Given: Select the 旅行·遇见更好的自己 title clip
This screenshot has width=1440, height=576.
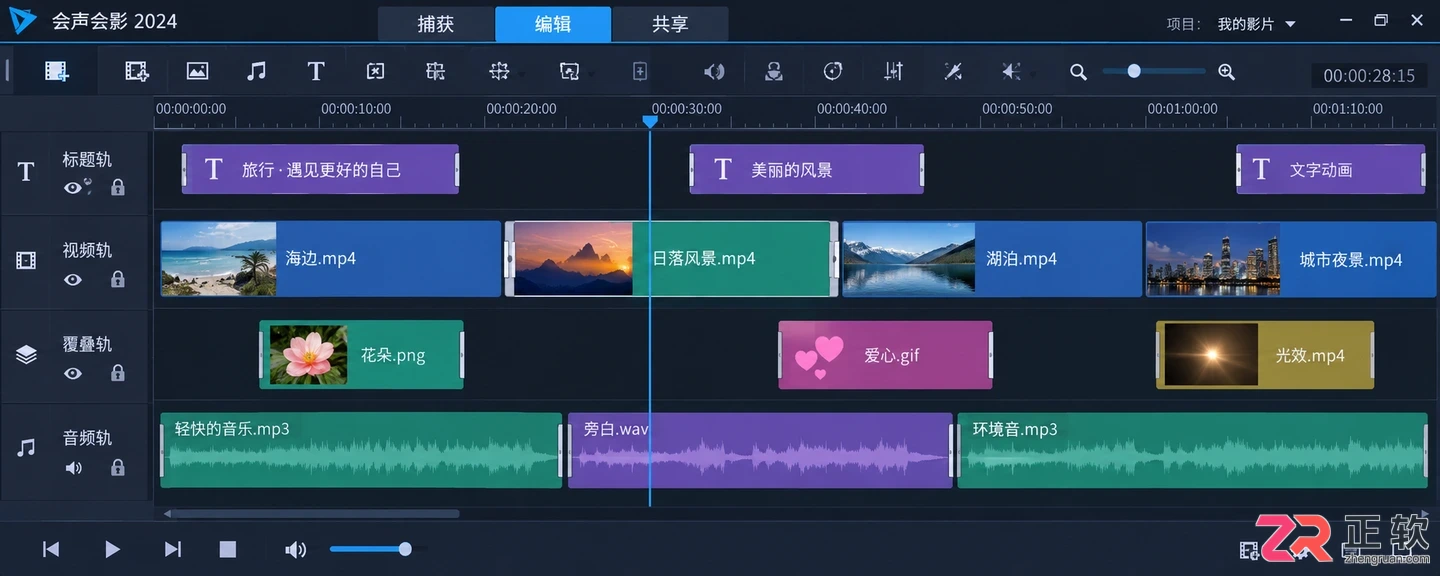Looking at the screenshot, I should click(320, 169).
